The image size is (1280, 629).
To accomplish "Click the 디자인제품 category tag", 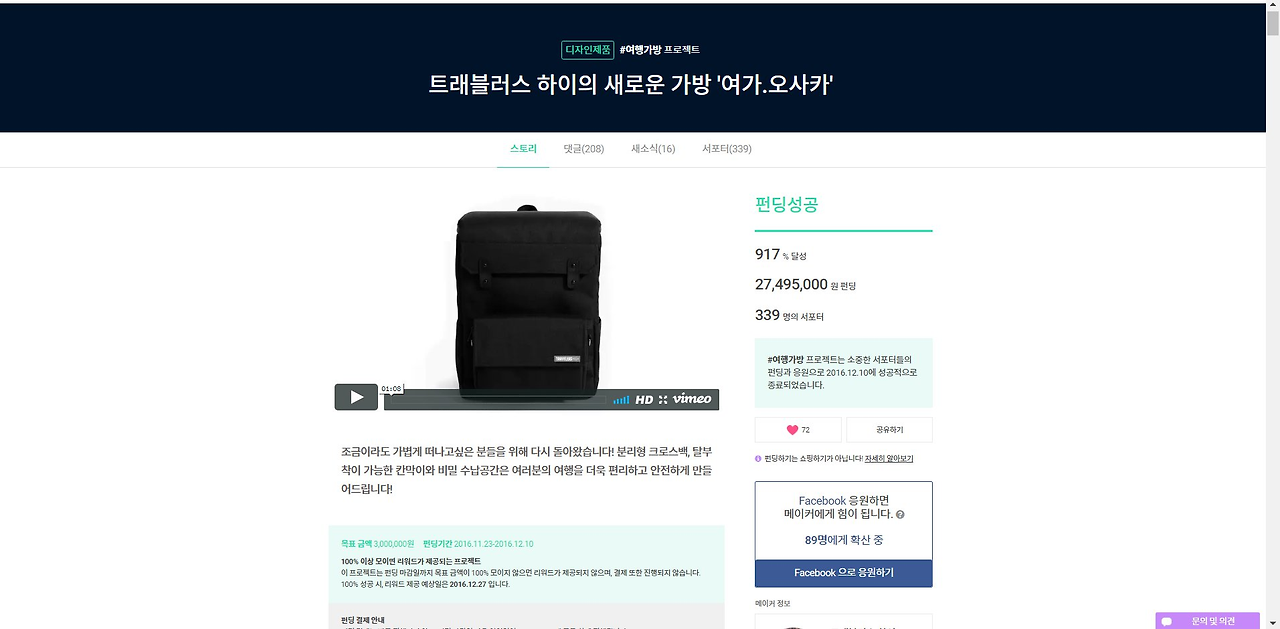I will pos(588,49).
